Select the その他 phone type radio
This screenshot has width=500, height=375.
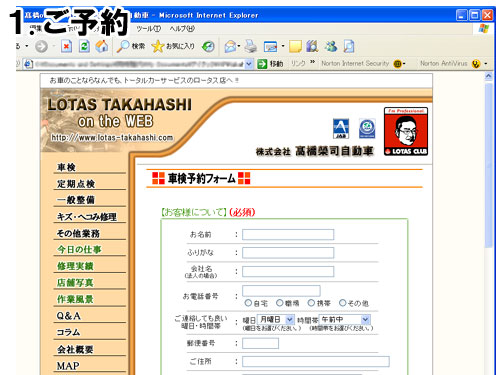[x=343, y=303]
